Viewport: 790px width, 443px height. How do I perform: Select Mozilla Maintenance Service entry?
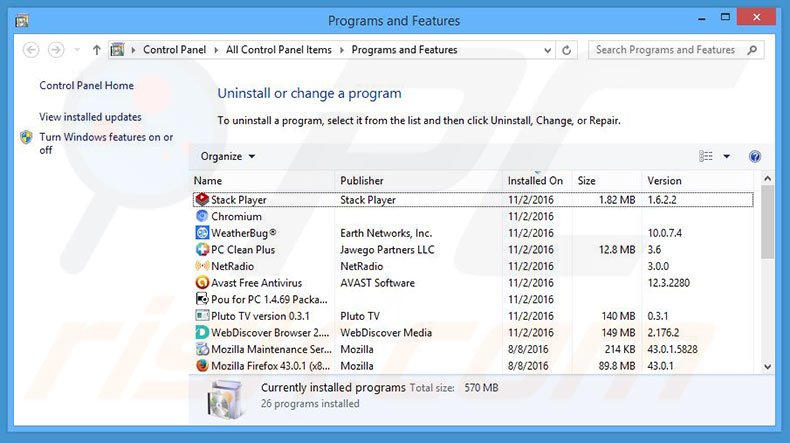coord(271,350)
